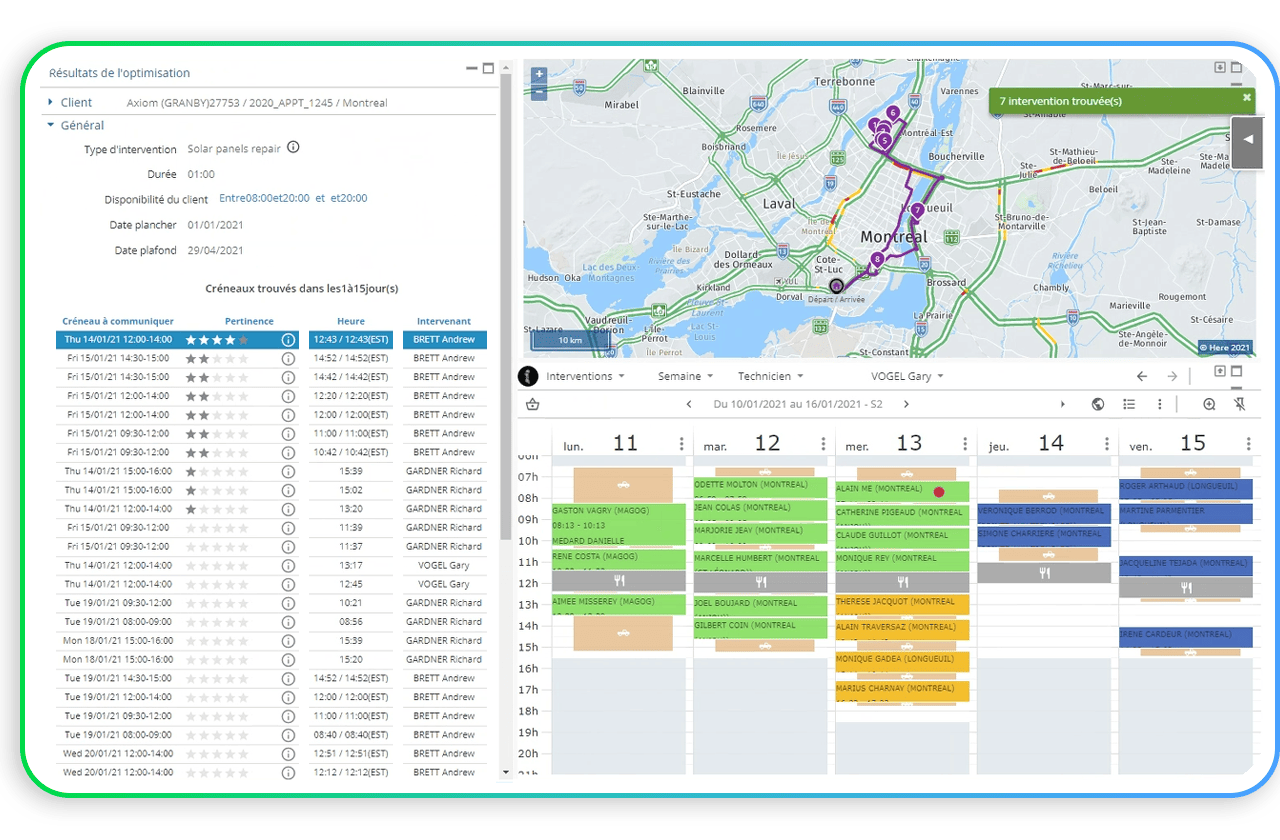Click the et20:00 availability link
1280x840 pixels.
click(349, 198)
